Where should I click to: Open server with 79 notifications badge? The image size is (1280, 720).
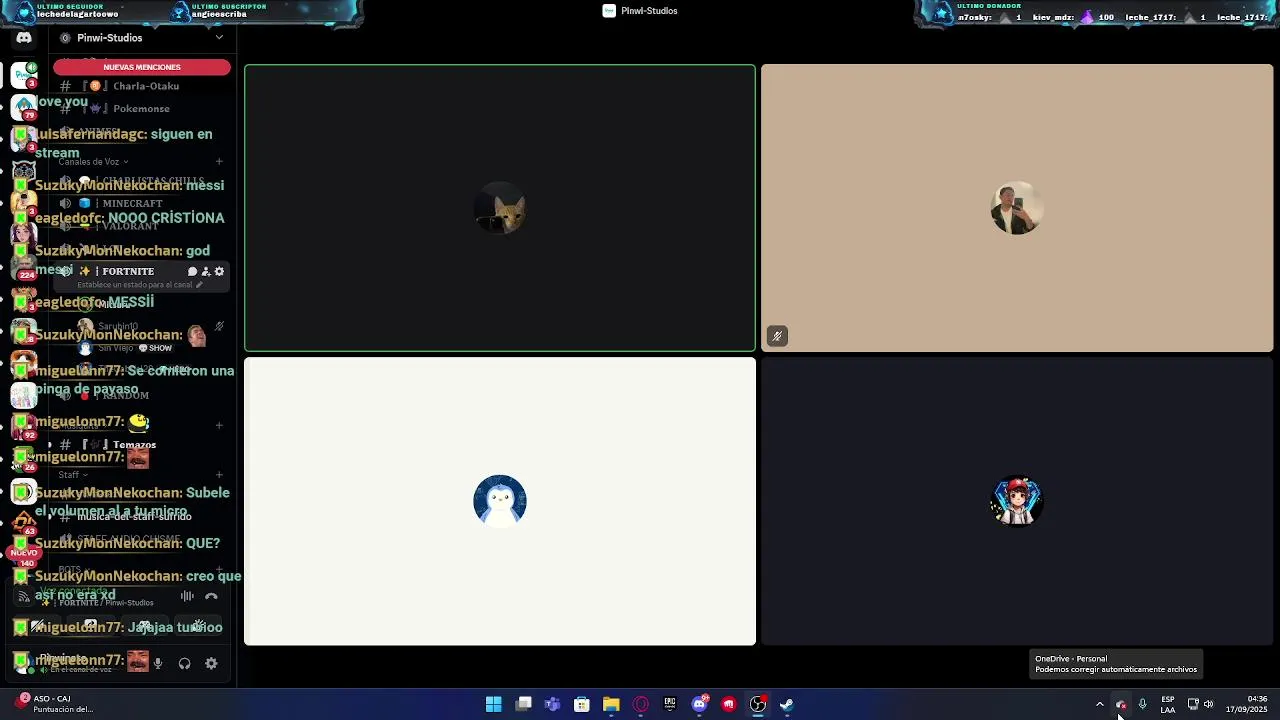click(x=24, y=105)
